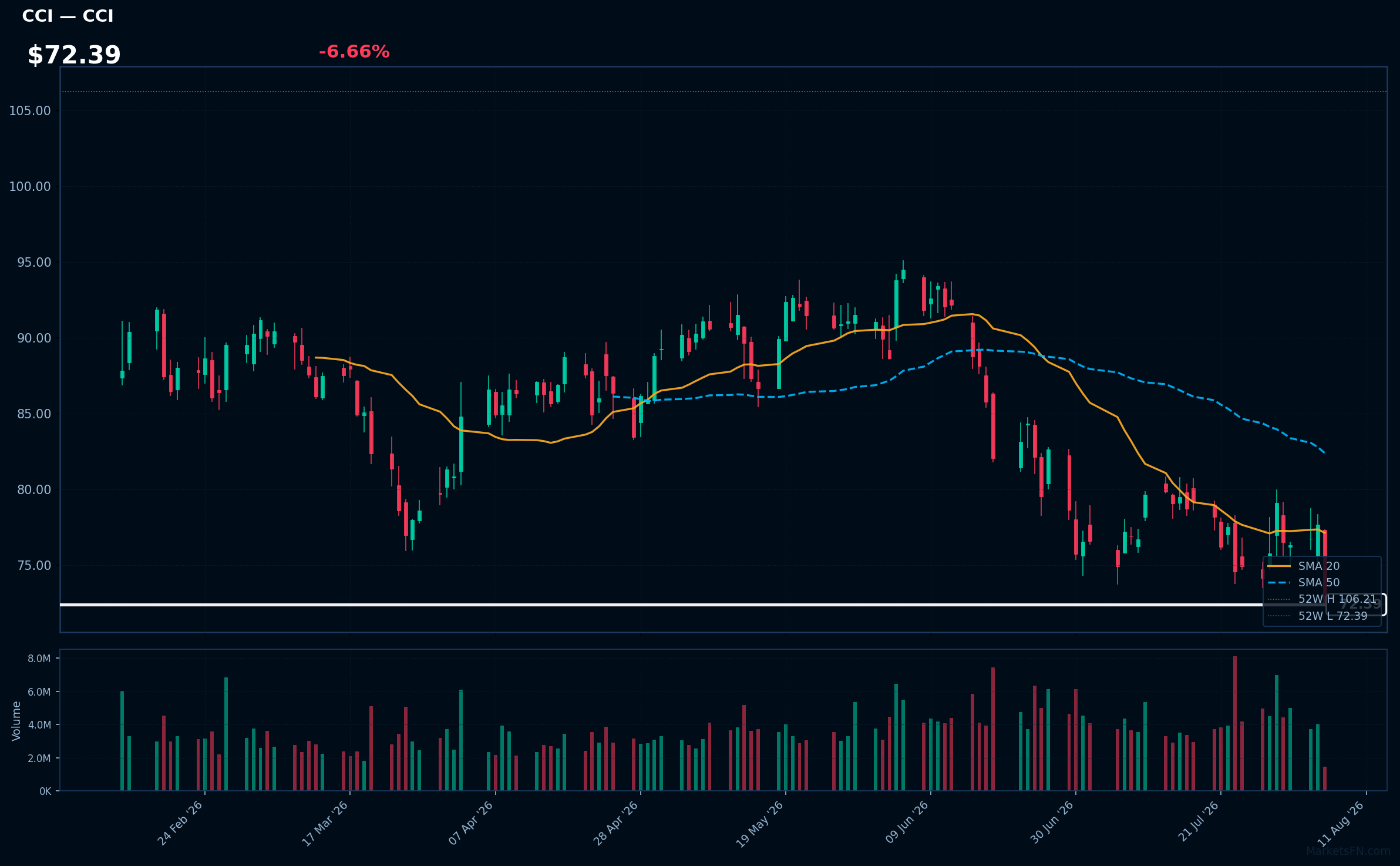Click the 100.00 price axis label
1400x866 pixels.
point(30,187)
